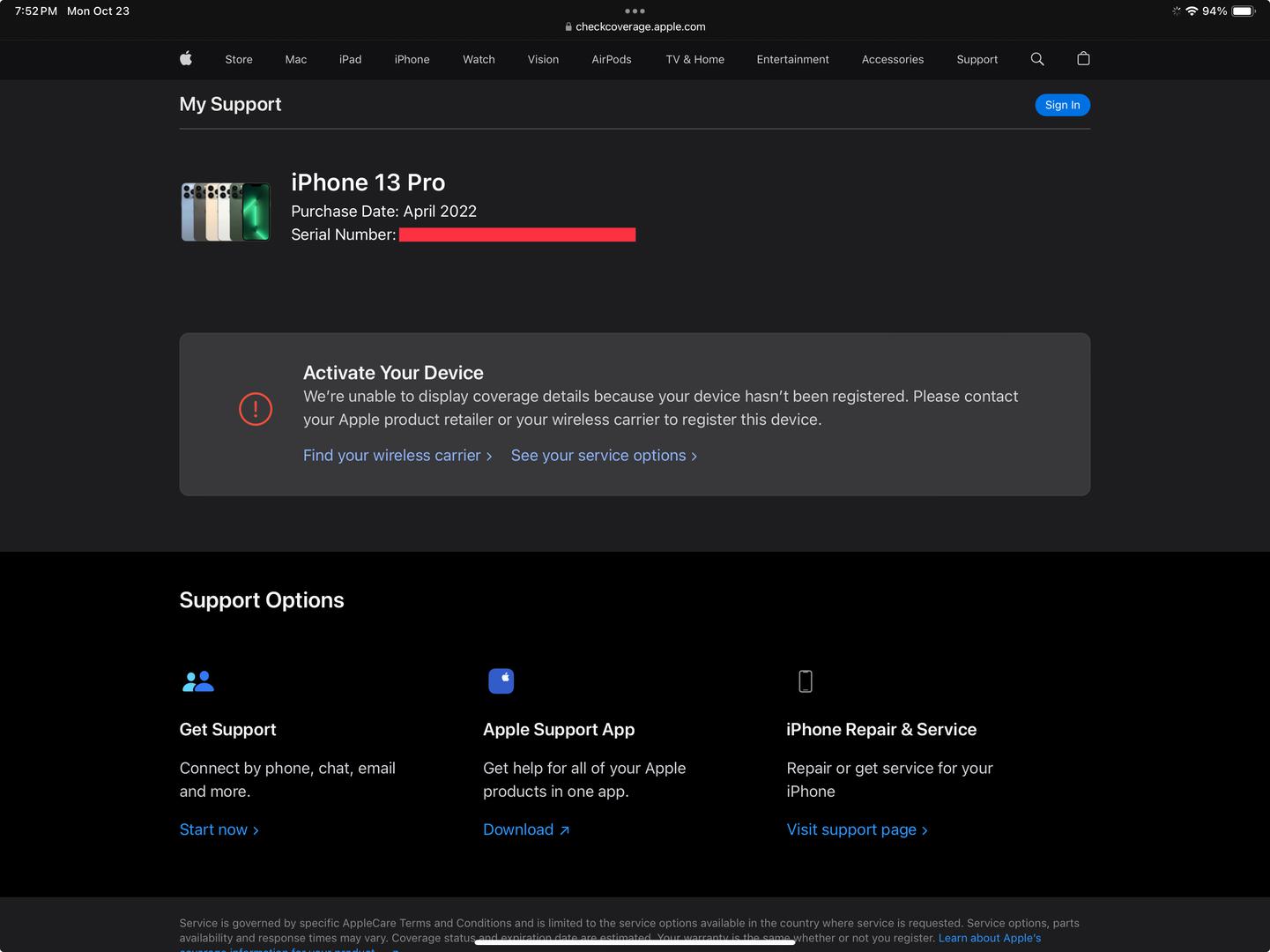Click Download link for Apple Support App
Screen dimensions: 1270x952
(x=526, y=829)
